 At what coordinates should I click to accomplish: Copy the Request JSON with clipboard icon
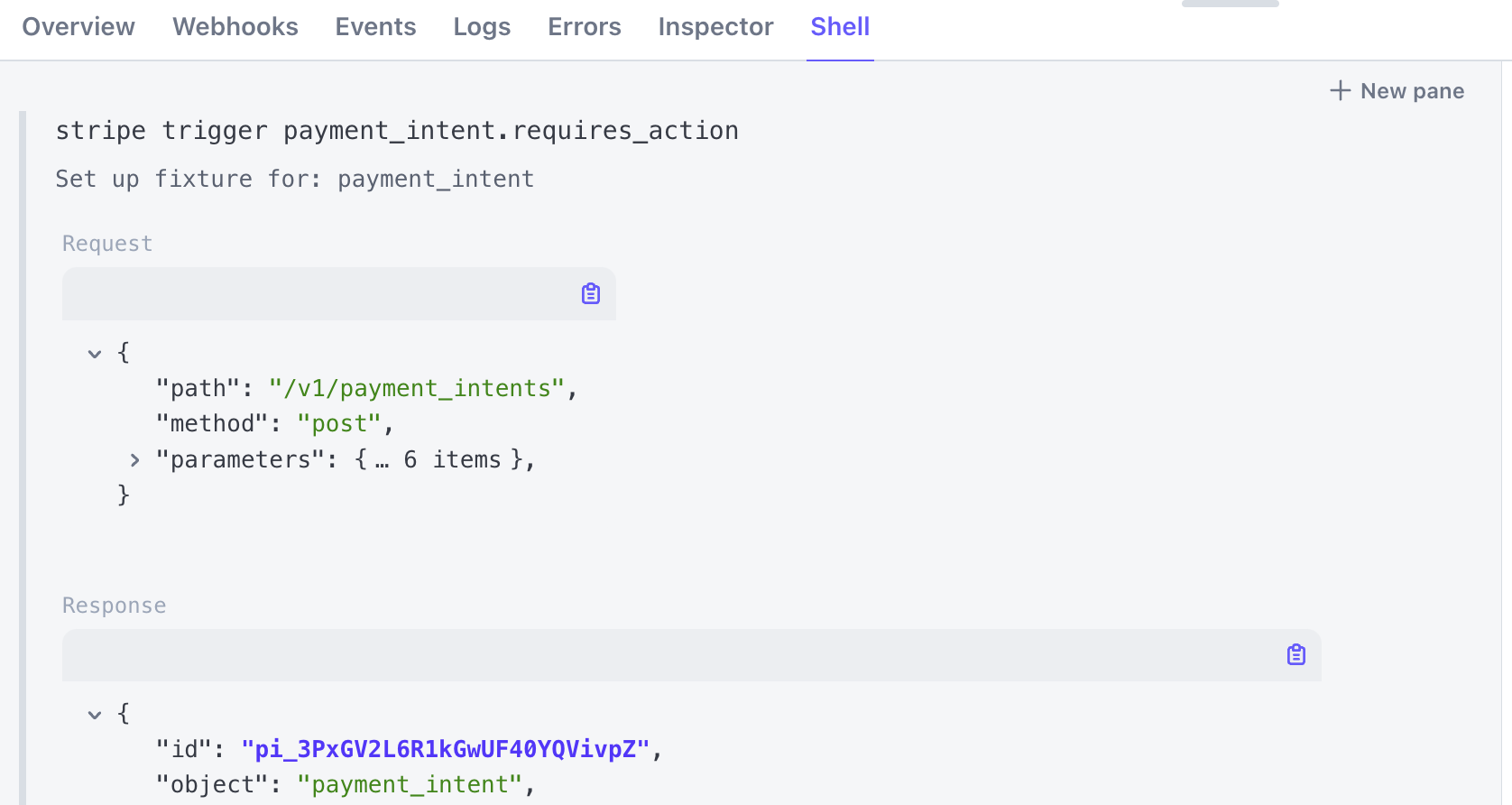[591, 293]
